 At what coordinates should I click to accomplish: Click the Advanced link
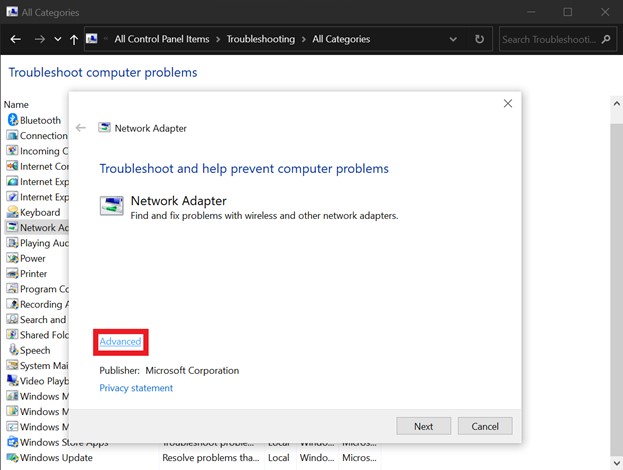(120, 341)
